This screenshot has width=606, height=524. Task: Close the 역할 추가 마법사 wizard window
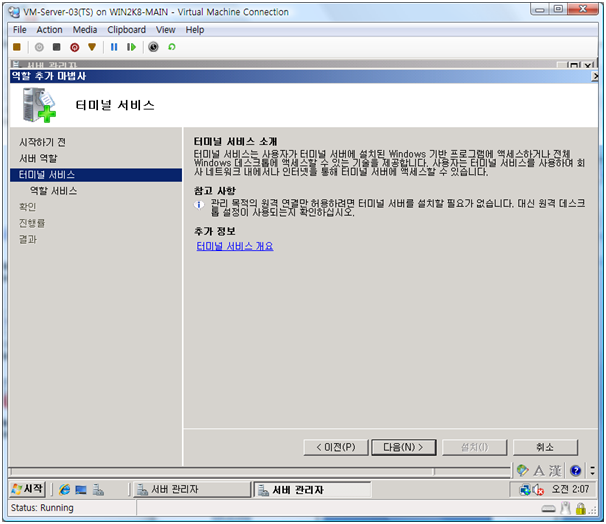(595, 77)
